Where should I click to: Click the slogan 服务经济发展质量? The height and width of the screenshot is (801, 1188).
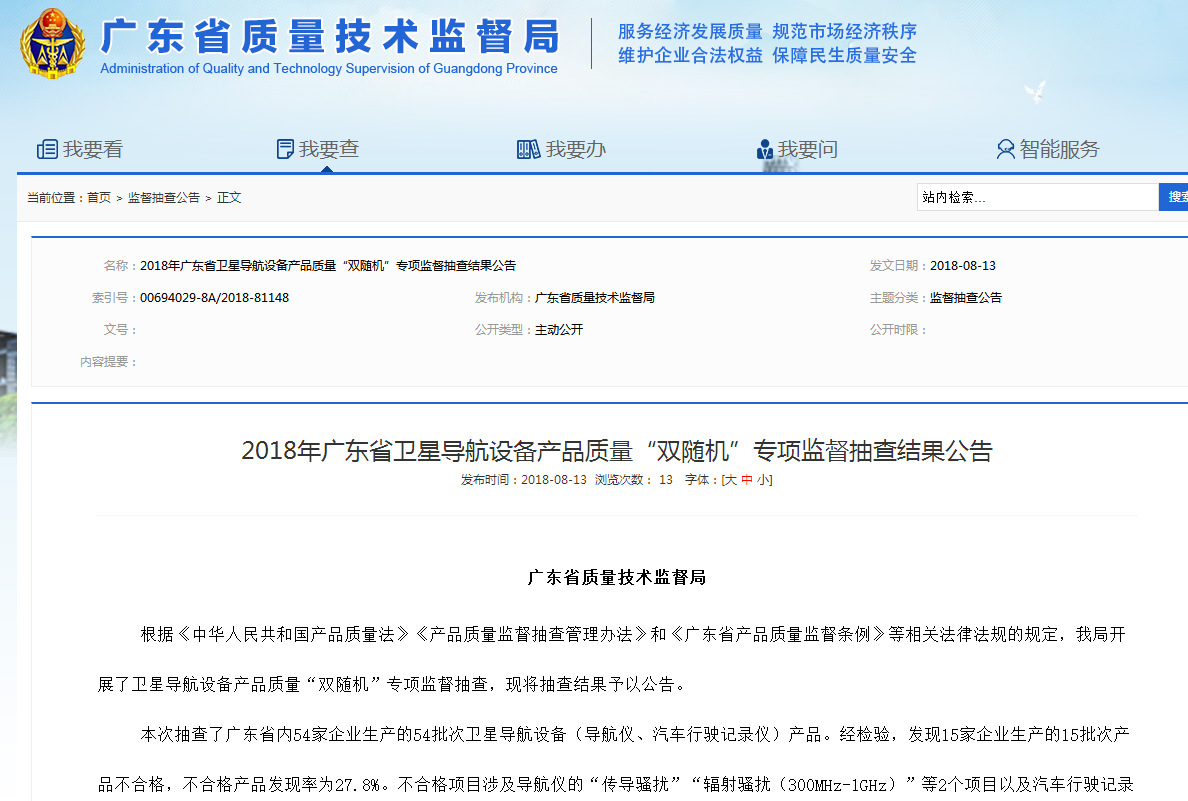point(690,32)
